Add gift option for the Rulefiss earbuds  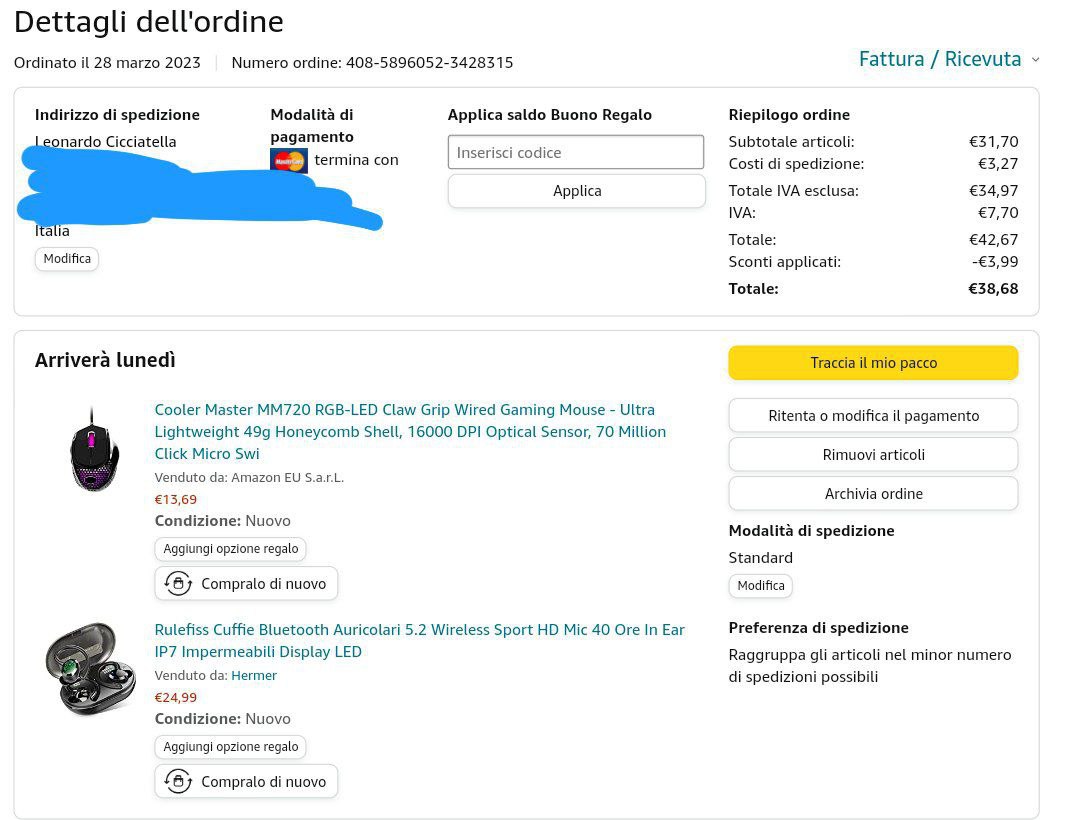231,747
